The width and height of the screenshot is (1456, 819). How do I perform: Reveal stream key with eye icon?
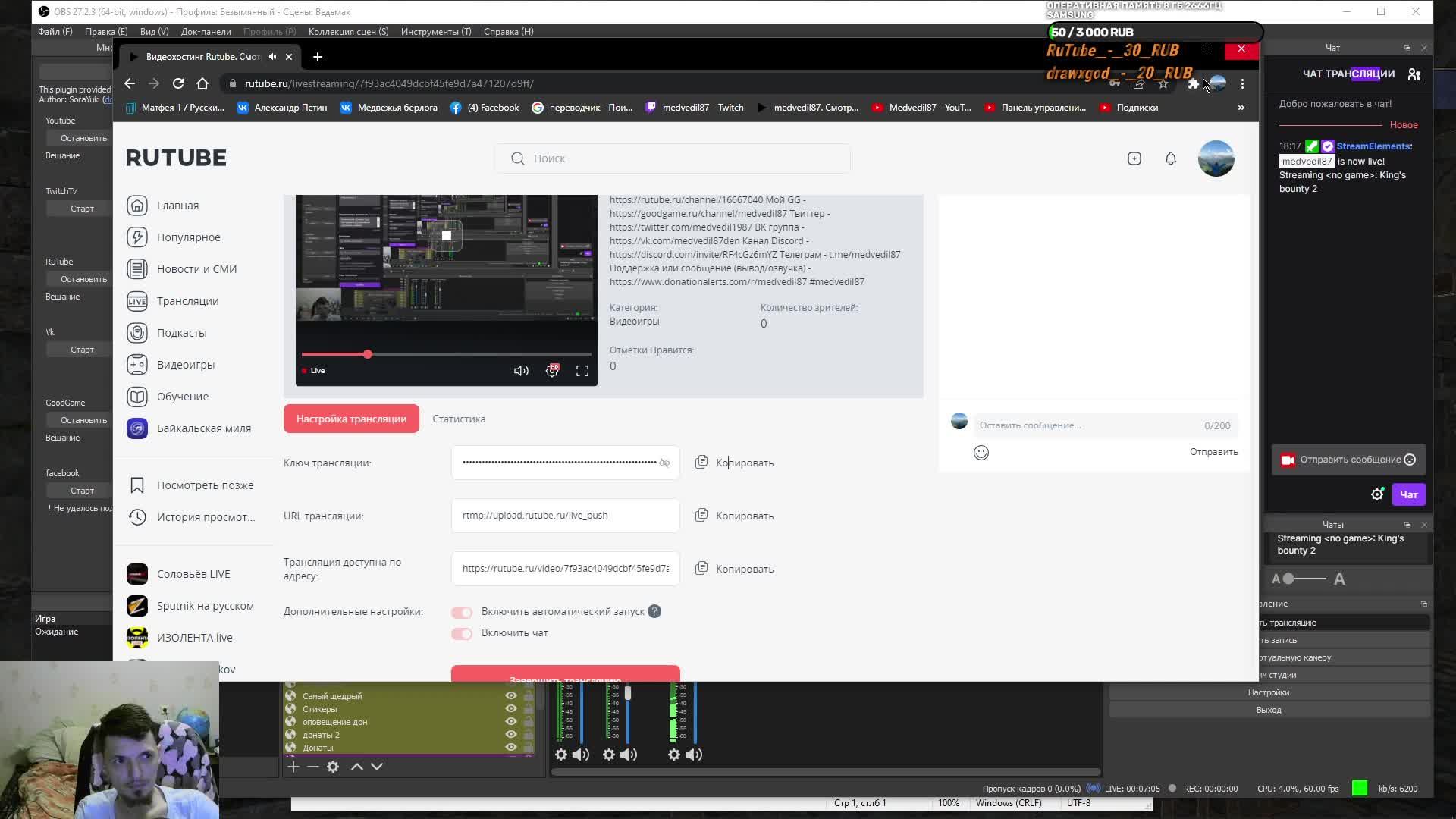click(664, 463)
